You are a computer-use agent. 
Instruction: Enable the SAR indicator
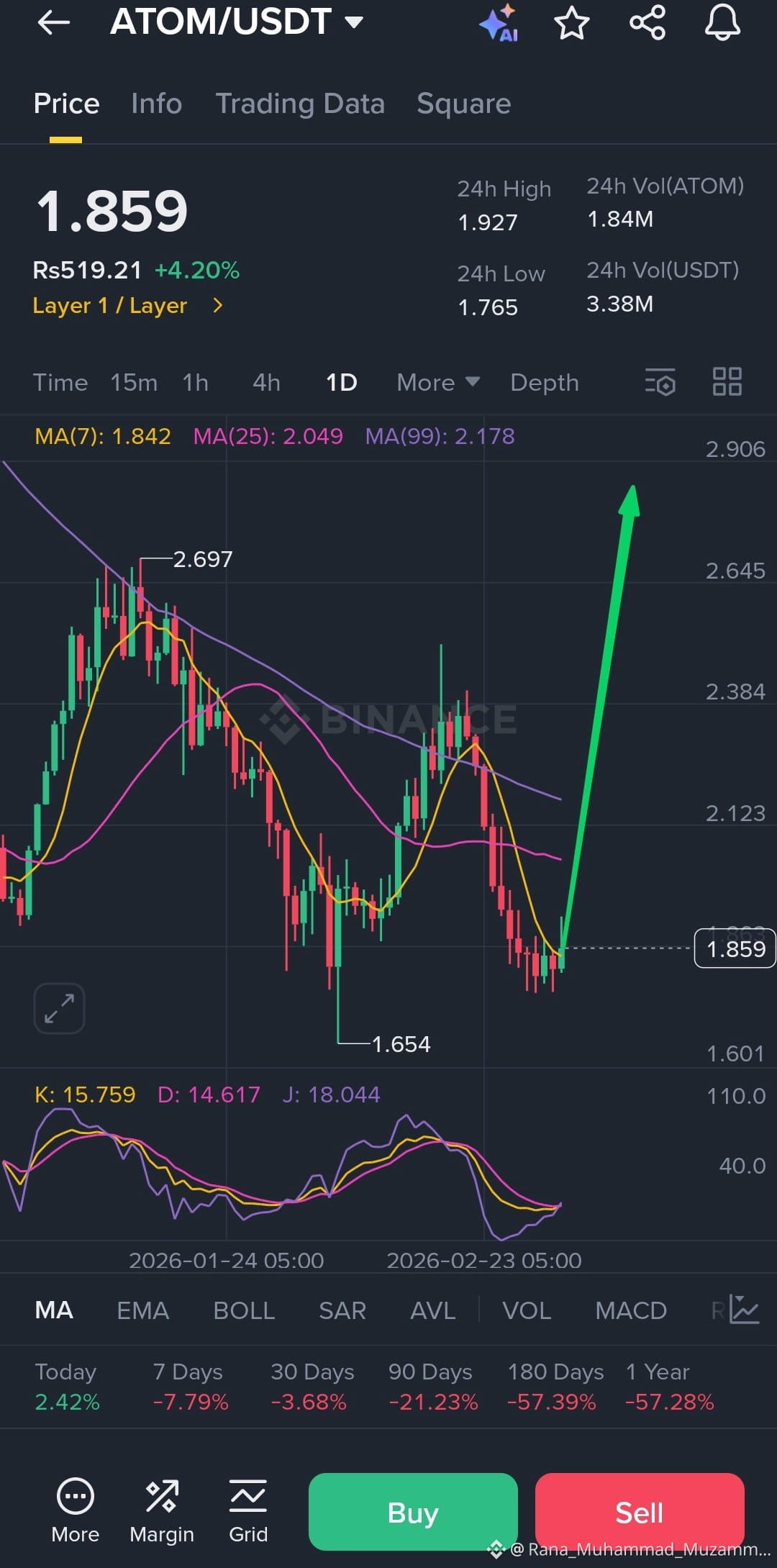(x=342, y=1310)
